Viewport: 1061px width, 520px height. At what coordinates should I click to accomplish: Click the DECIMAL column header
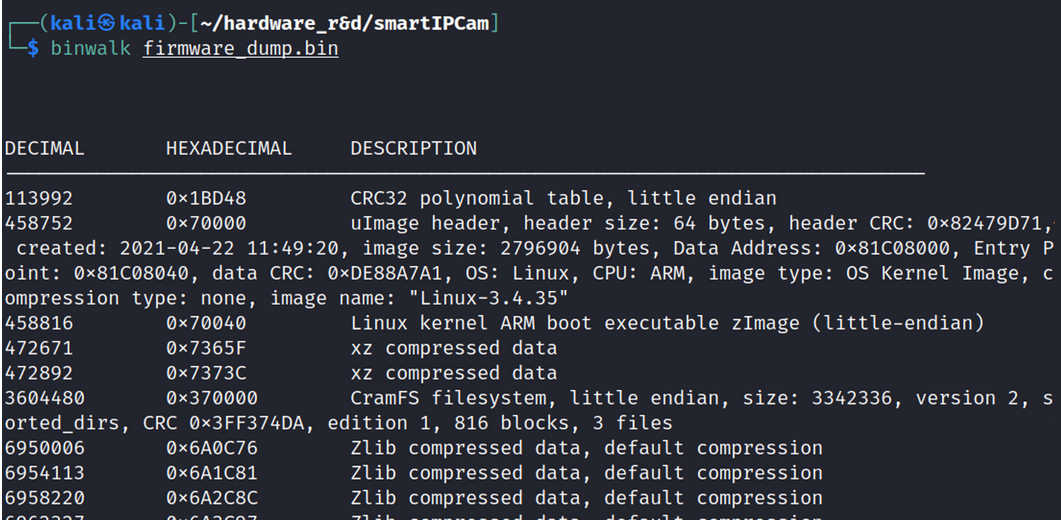click(44, 148)
